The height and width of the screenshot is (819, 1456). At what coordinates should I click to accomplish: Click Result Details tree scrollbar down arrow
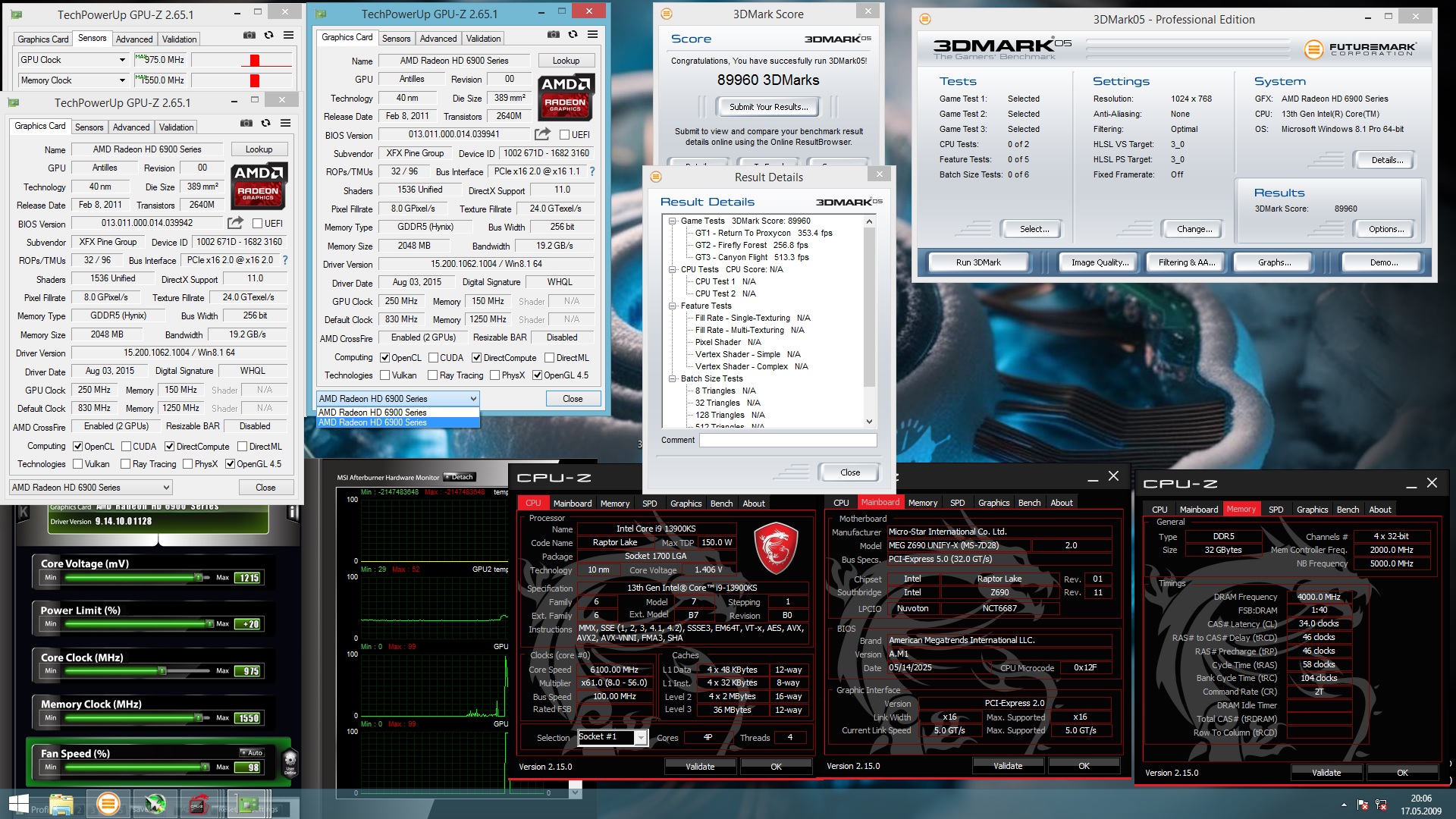click(869, 422)
